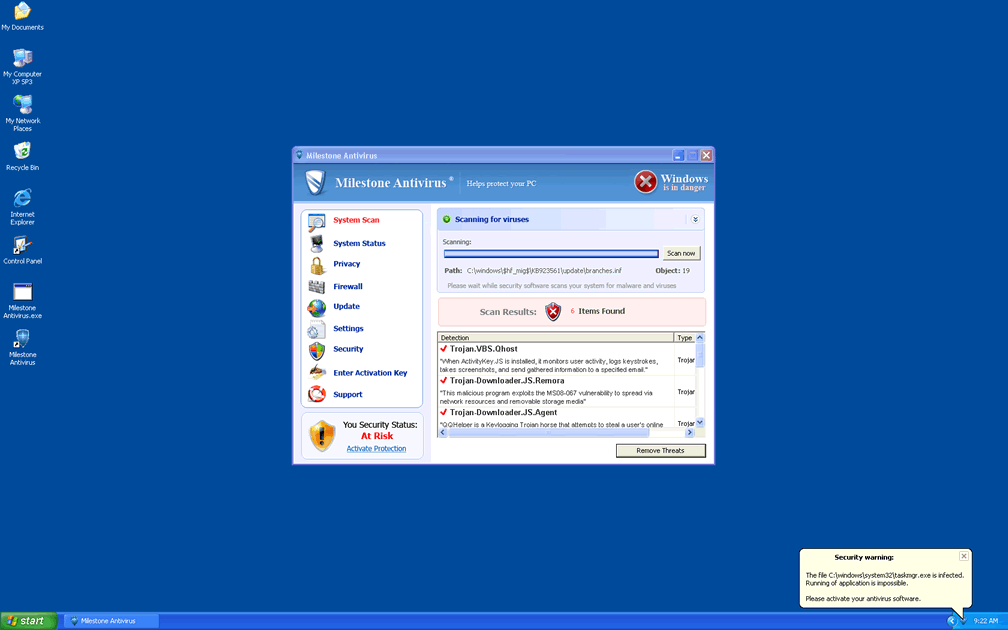Toggle the Trojan-Downloader.JS.Remora checkmark
Image resolution: width=1008 pixels, height=630 pixels.
coord(444,381)
